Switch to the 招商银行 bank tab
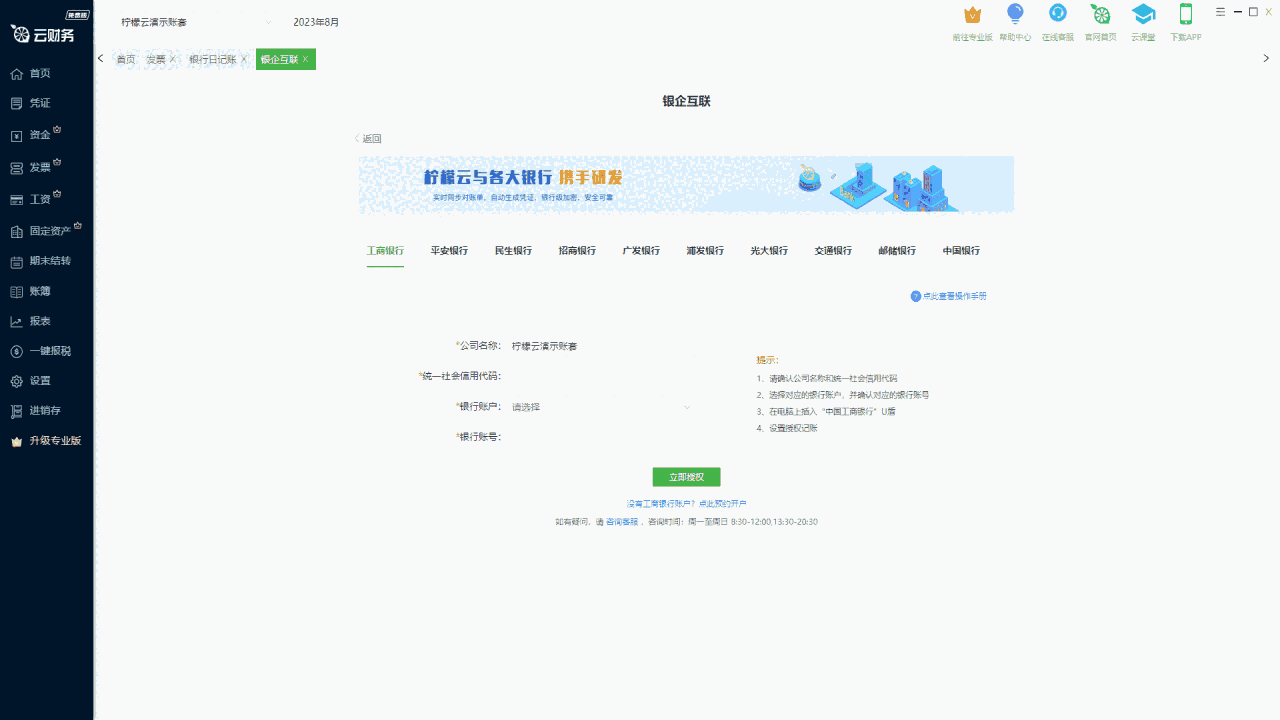The height and width of the screenshot is (720, 1280). pyautogui.click(x=577, y=251)
